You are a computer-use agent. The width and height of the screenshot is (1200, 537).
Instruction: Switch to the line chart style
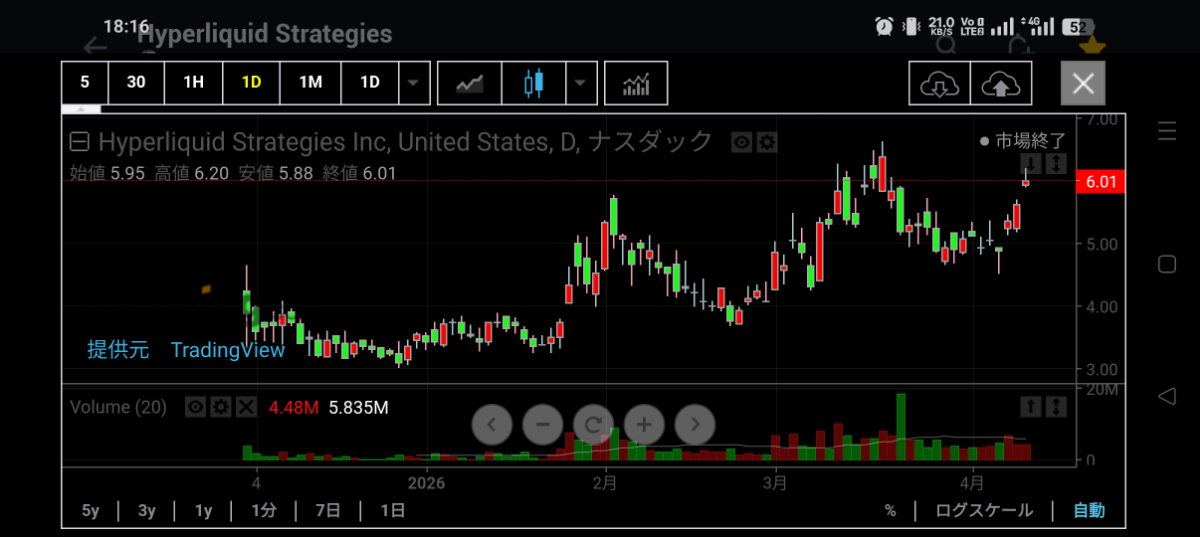(x=470, y=83)
